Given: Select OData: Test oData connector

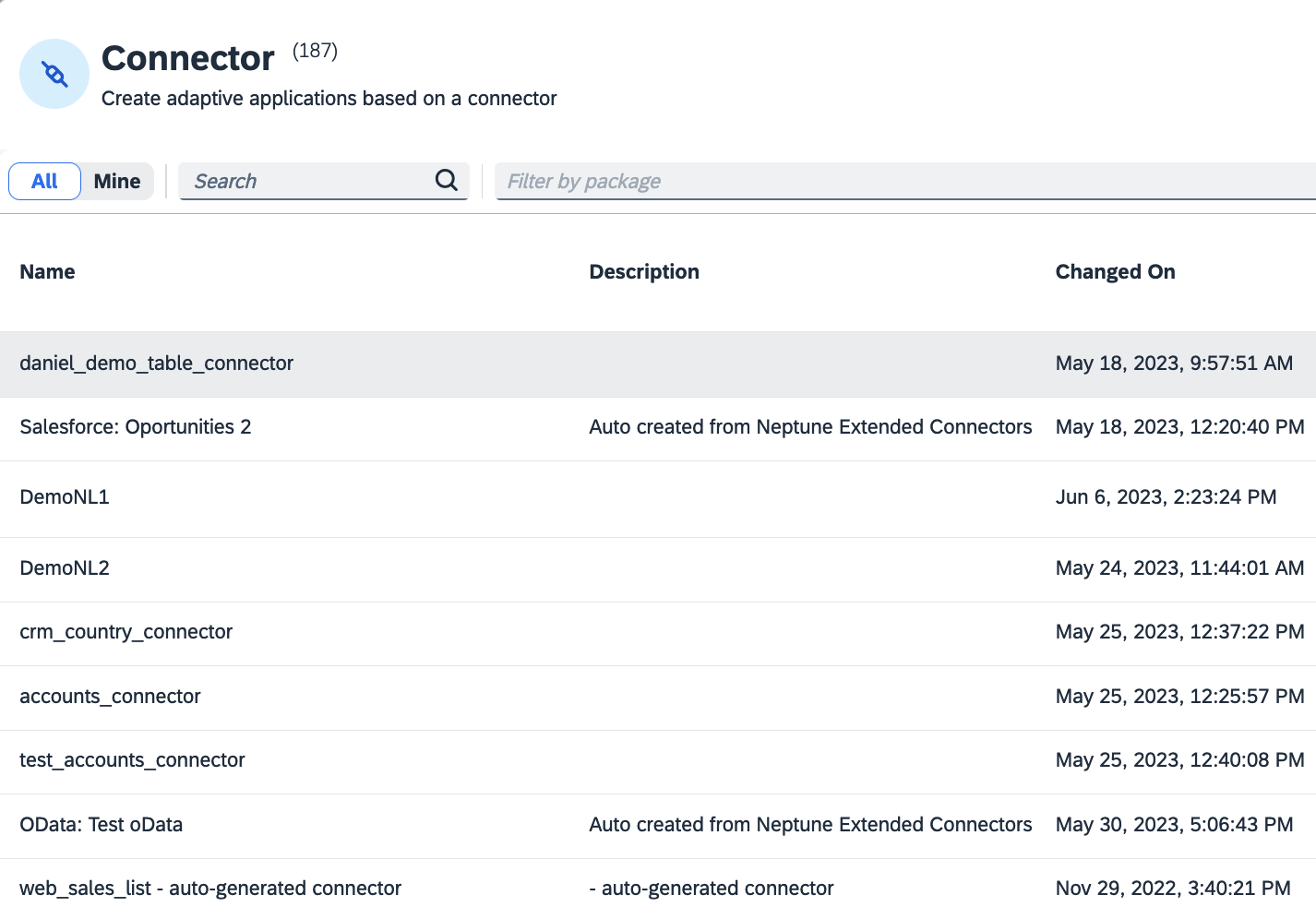Looking at the screenshot, I should (101, 824).
